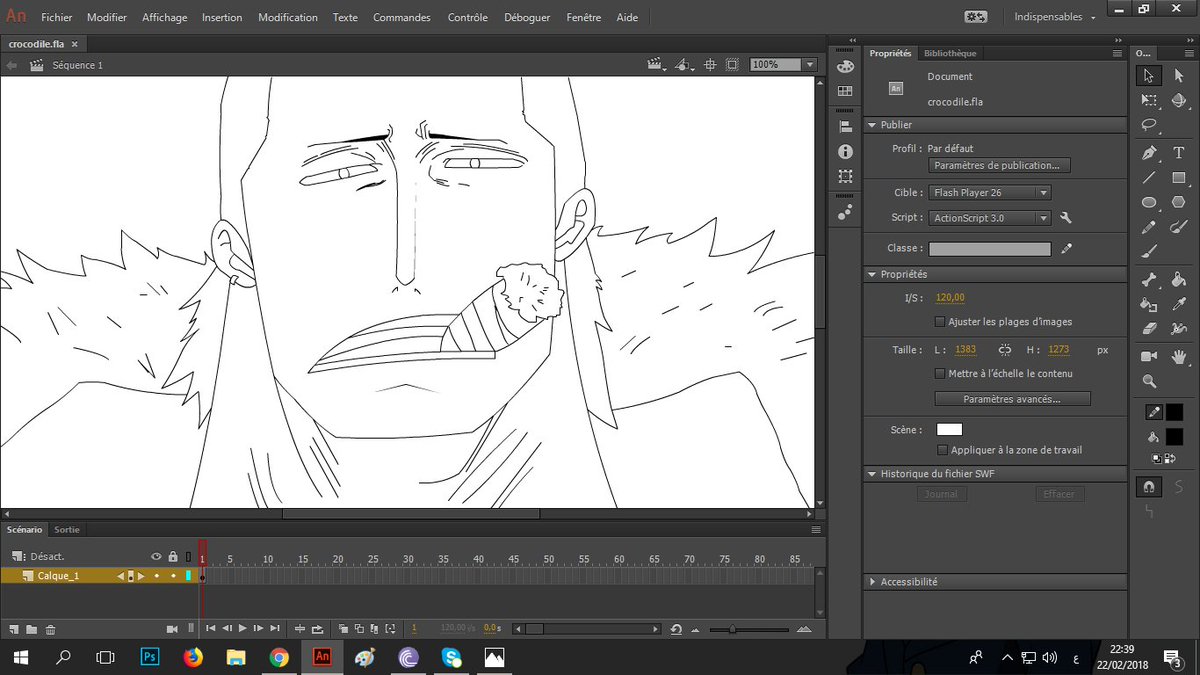
Task: Click the Center Stage crosshair icon
Action: point(710,64)
